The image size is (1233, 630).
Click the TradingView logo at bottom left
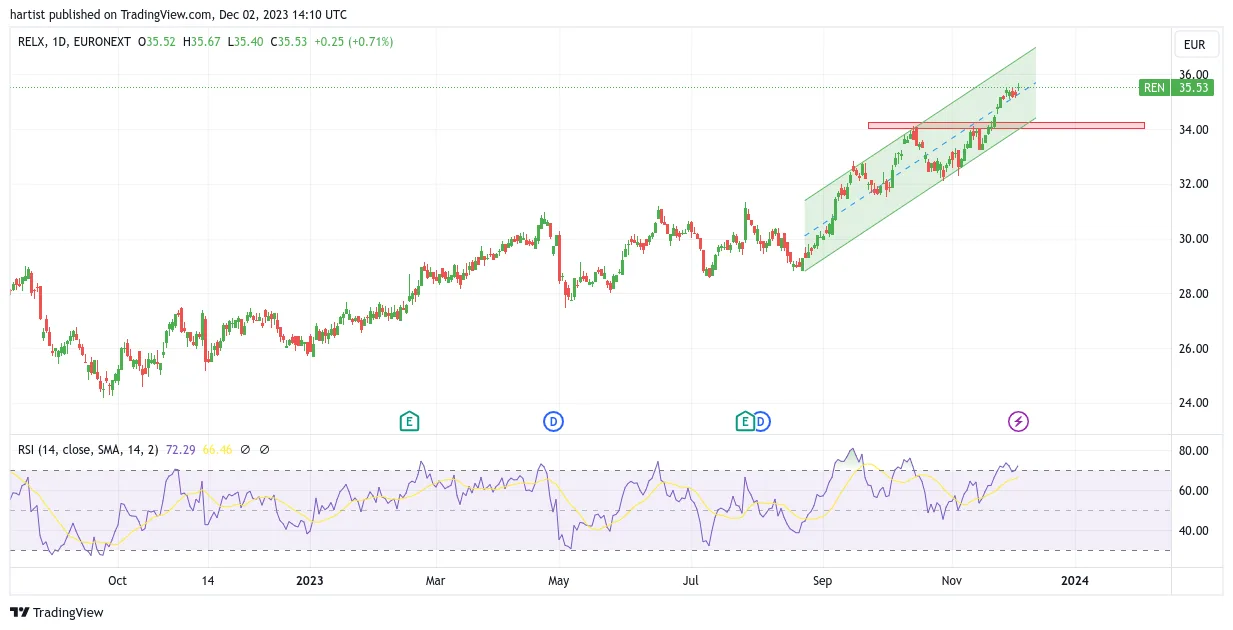[57, 612]
